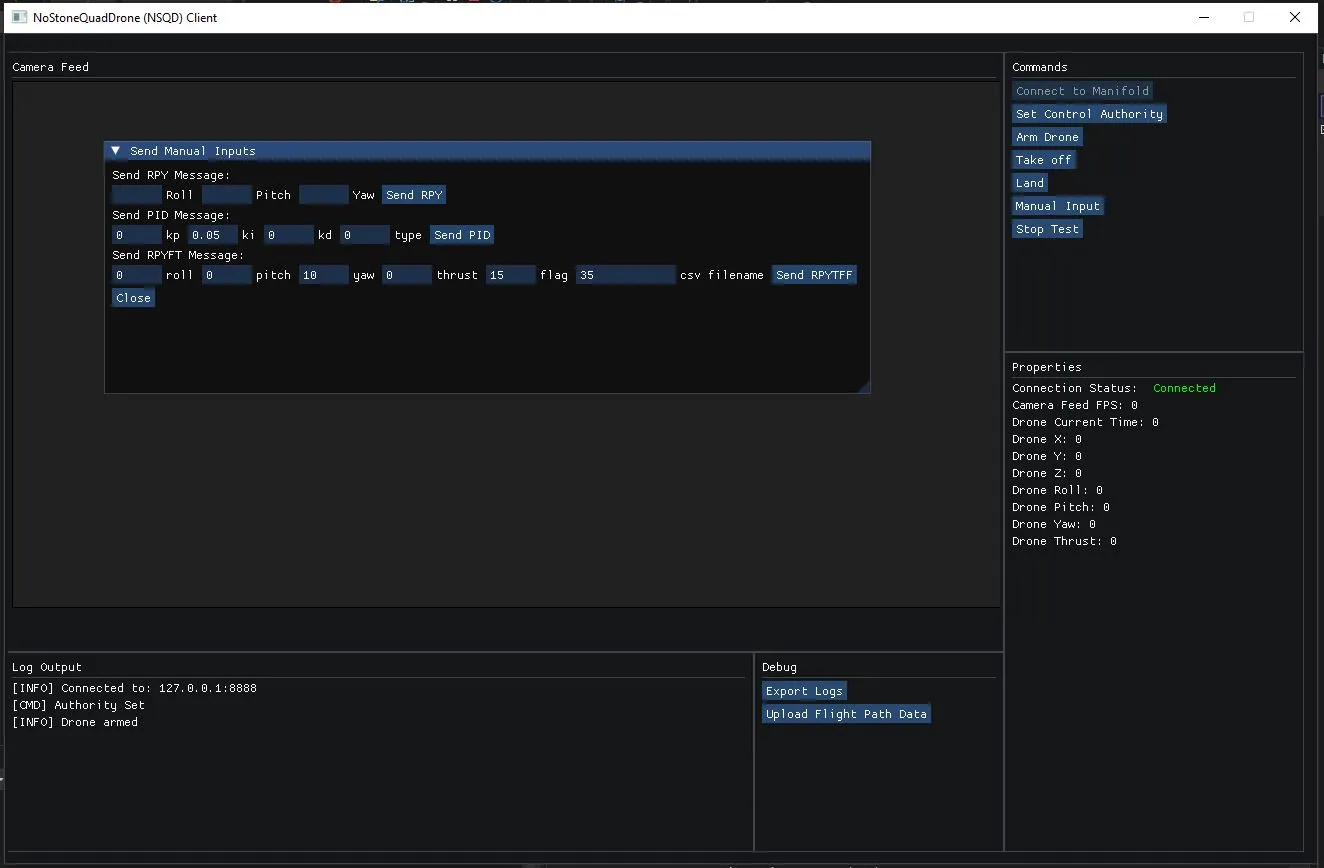Click the NSQD Client app icon in title bar
The image size is (1324, 868).
tap(19, 17)
